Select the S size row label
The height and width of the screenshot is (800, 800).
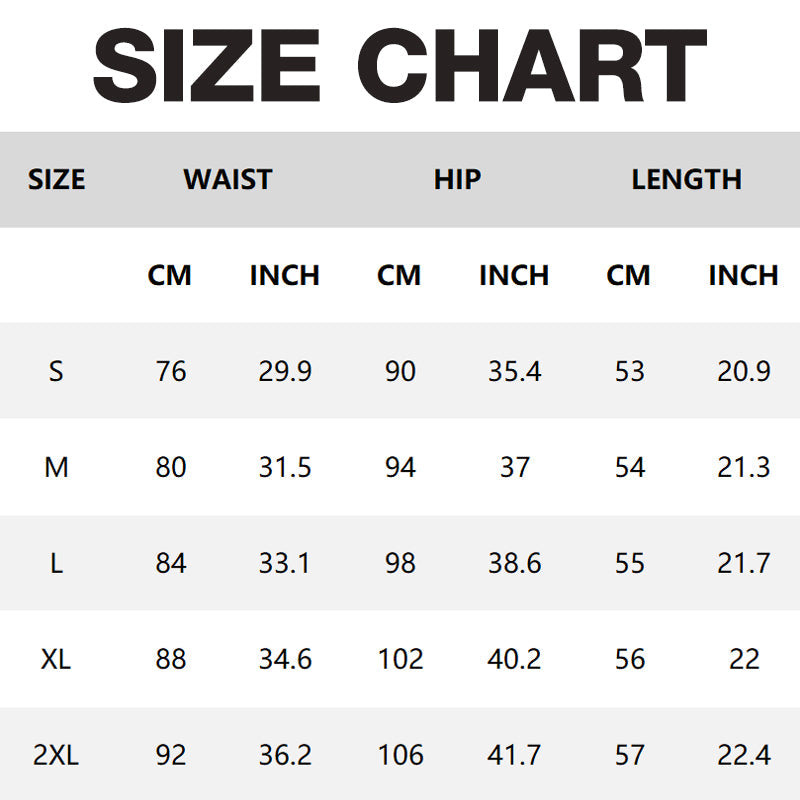56,371
